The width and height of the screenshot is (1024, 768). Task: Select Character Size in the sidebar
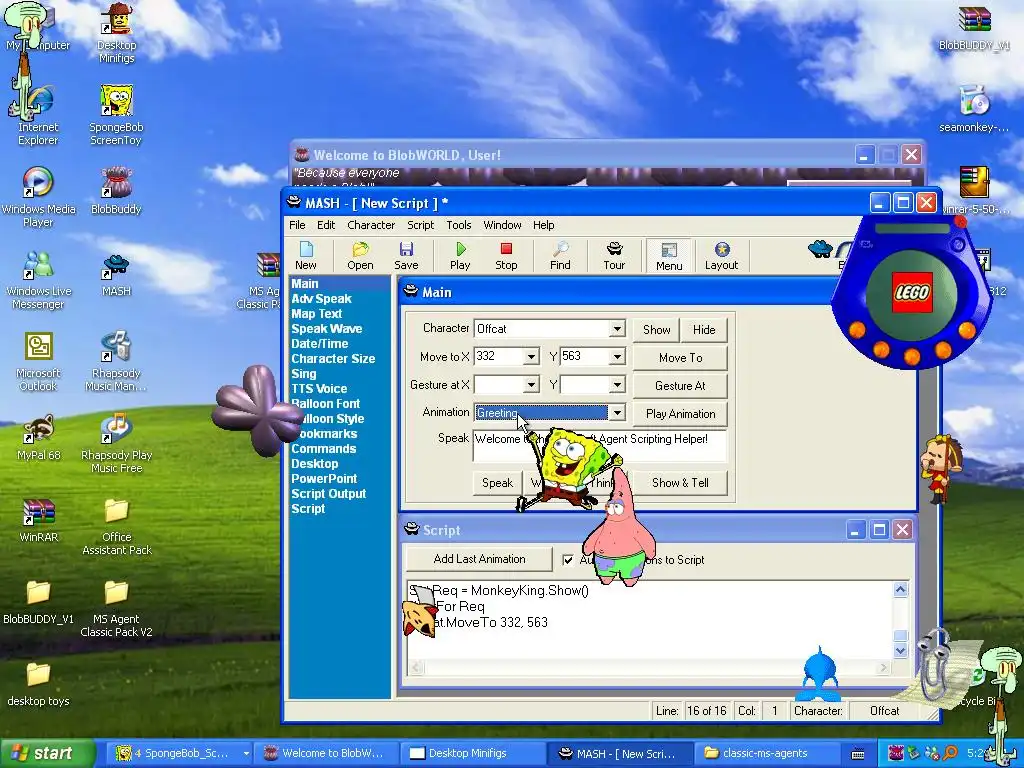point(333,359)
